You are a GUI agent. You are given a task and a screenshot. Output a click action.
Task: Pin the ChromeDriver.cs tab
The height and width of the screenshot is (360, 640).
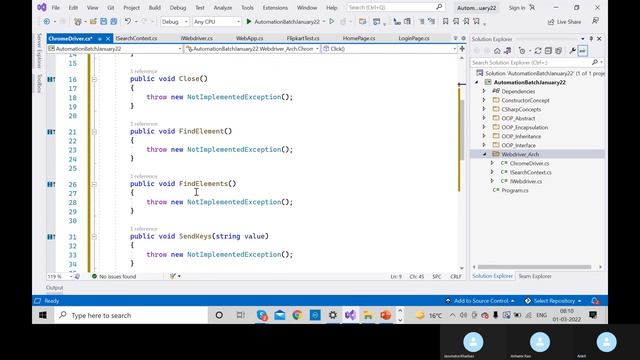(x=99, y=38)
